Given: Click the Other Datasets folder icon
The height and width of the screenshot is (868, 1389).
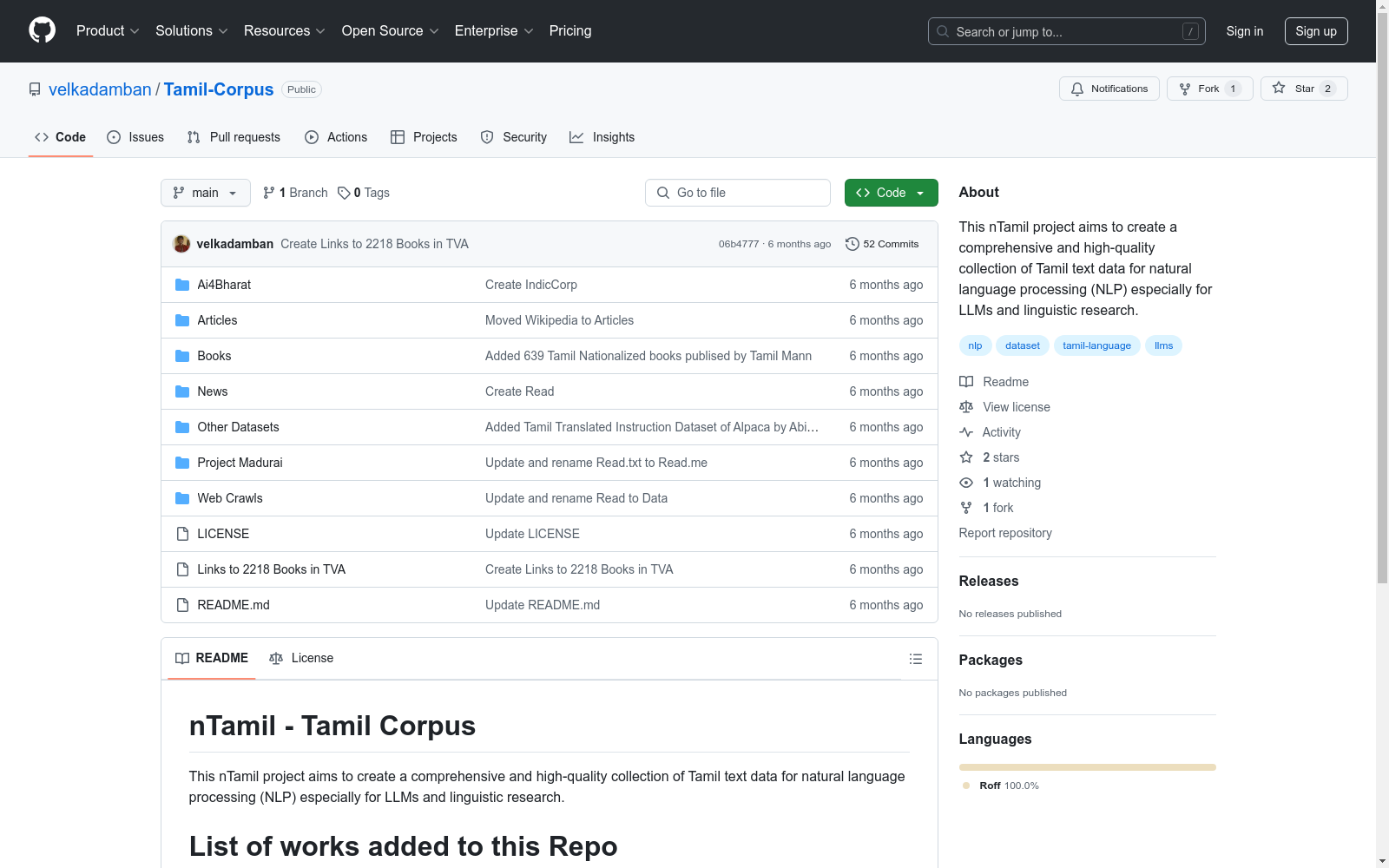Looking at the screenshot, I should [x=182, y=427].
